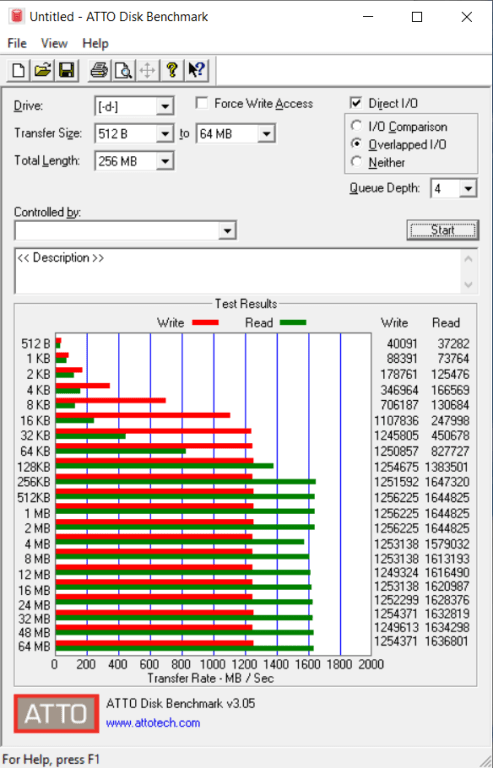The height and width of the screenshot is (768, 493).
Task: Open the File menu
Action: [x=17, y=44]
